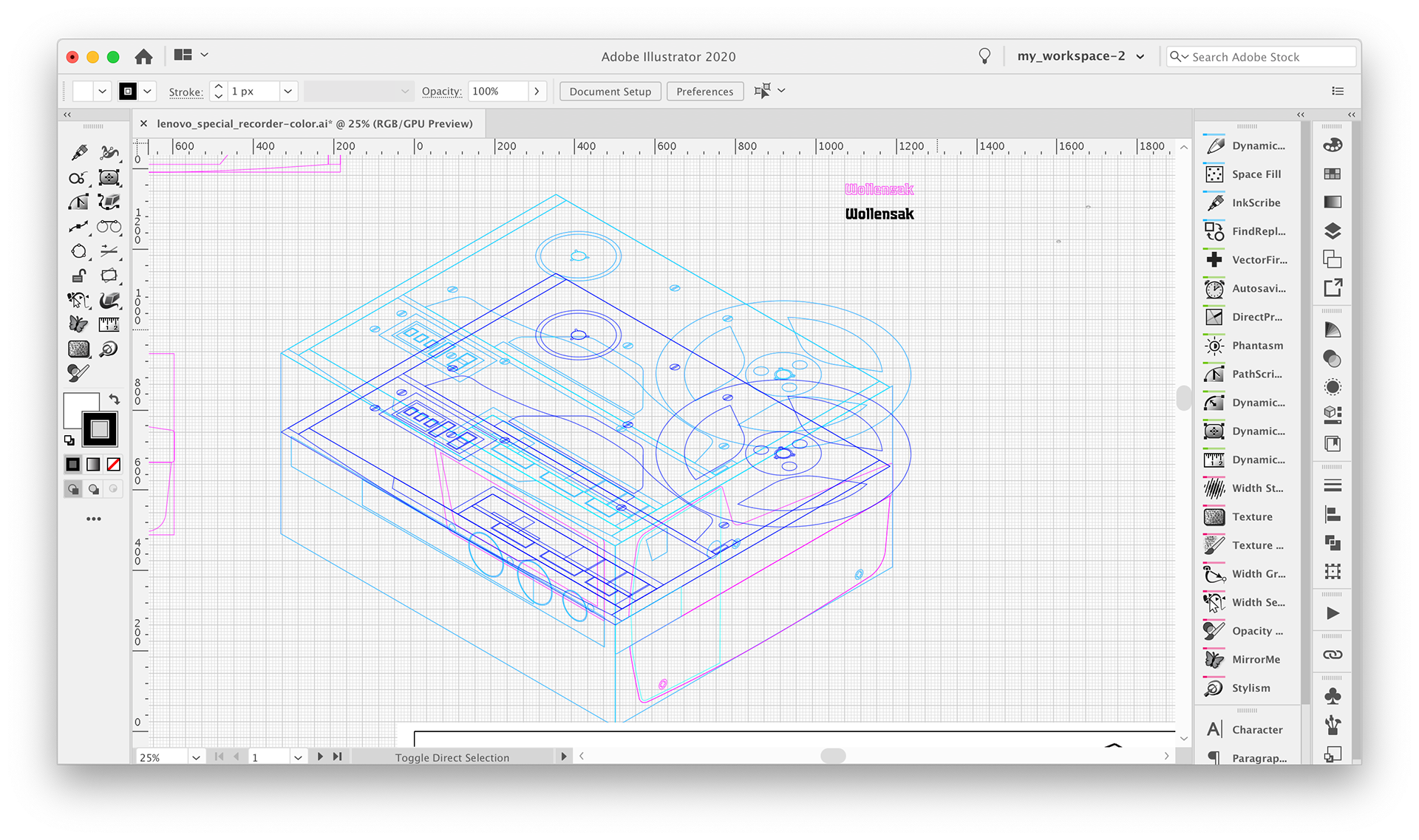Select the Dynamic Measure ruler tool

pyautogui.click(x=109, y=324)
